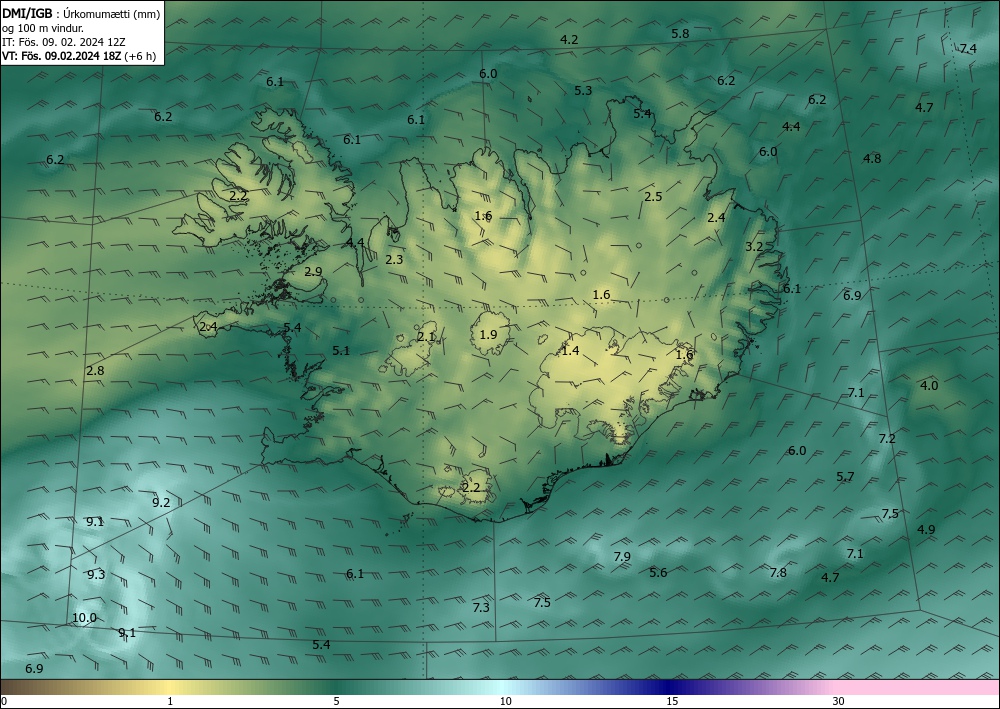Viewport: 1000px width, 709px height.
Task: Select the 7.2 value east of Iceland
Action: (887, 439)
